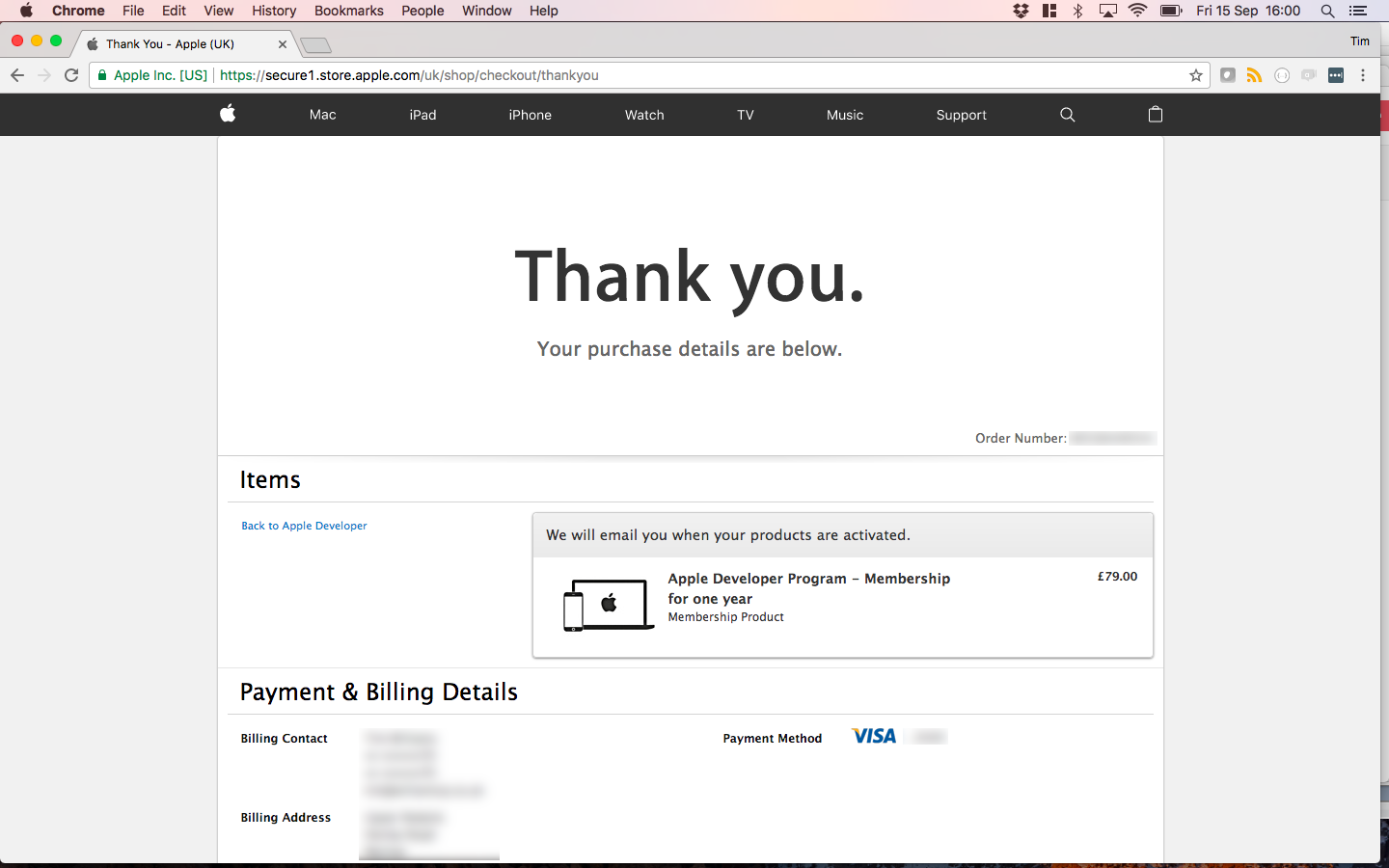Open the History menu
The width and height of the screenshot is (1389, 868).
click(274, 11)
